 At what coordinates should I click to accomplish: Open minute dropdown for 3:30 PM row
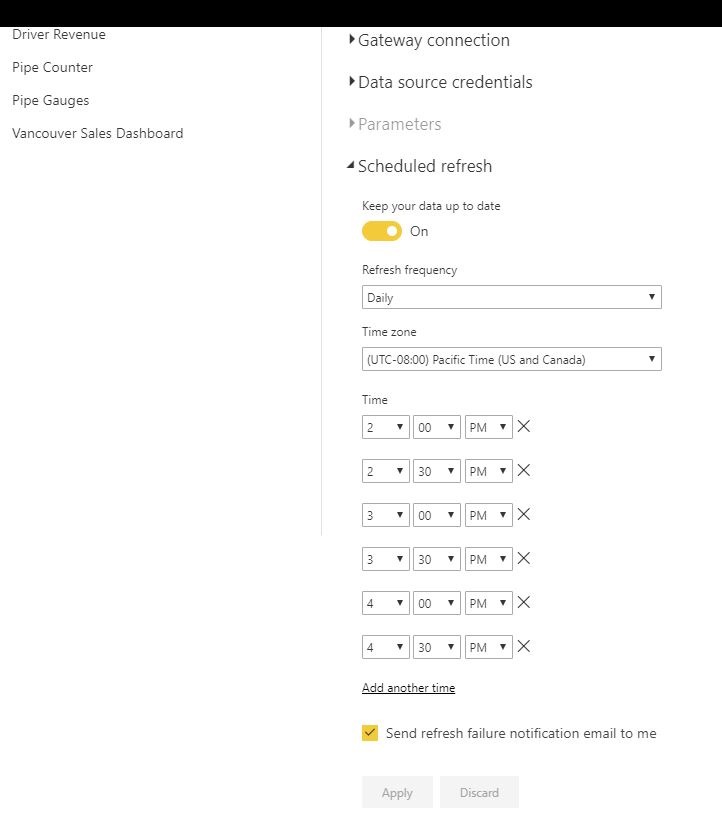437,559
